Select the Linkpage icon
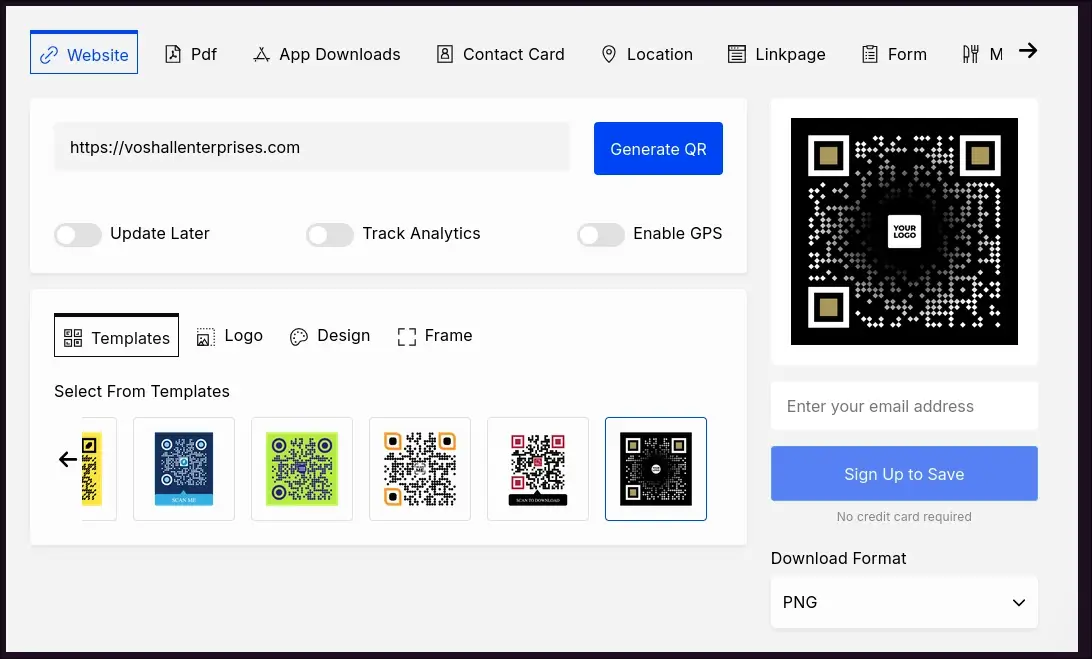 click(x=737, y=54)
